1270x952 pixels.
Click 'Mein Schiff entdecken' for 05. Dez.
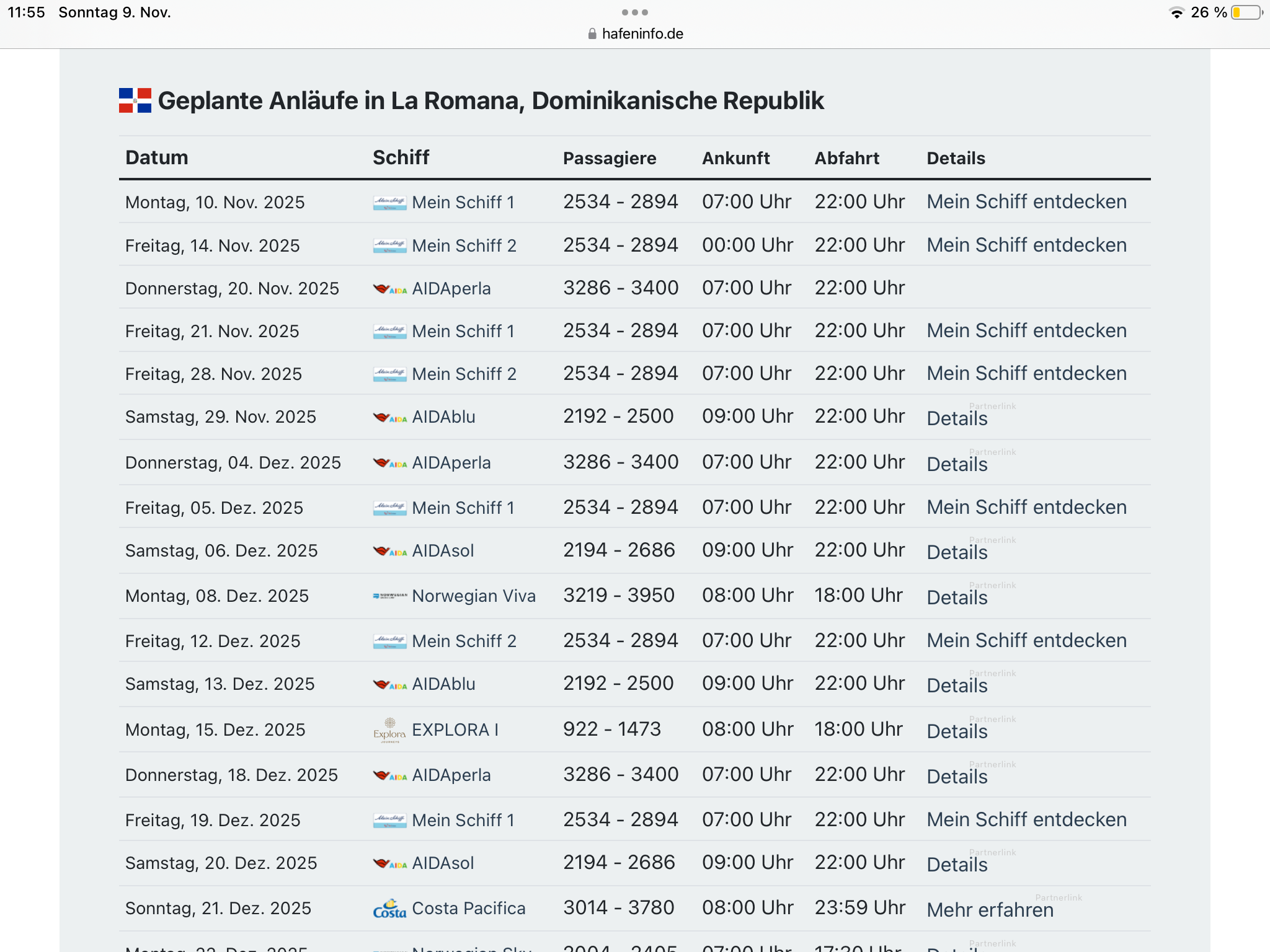click(1026, 508)
